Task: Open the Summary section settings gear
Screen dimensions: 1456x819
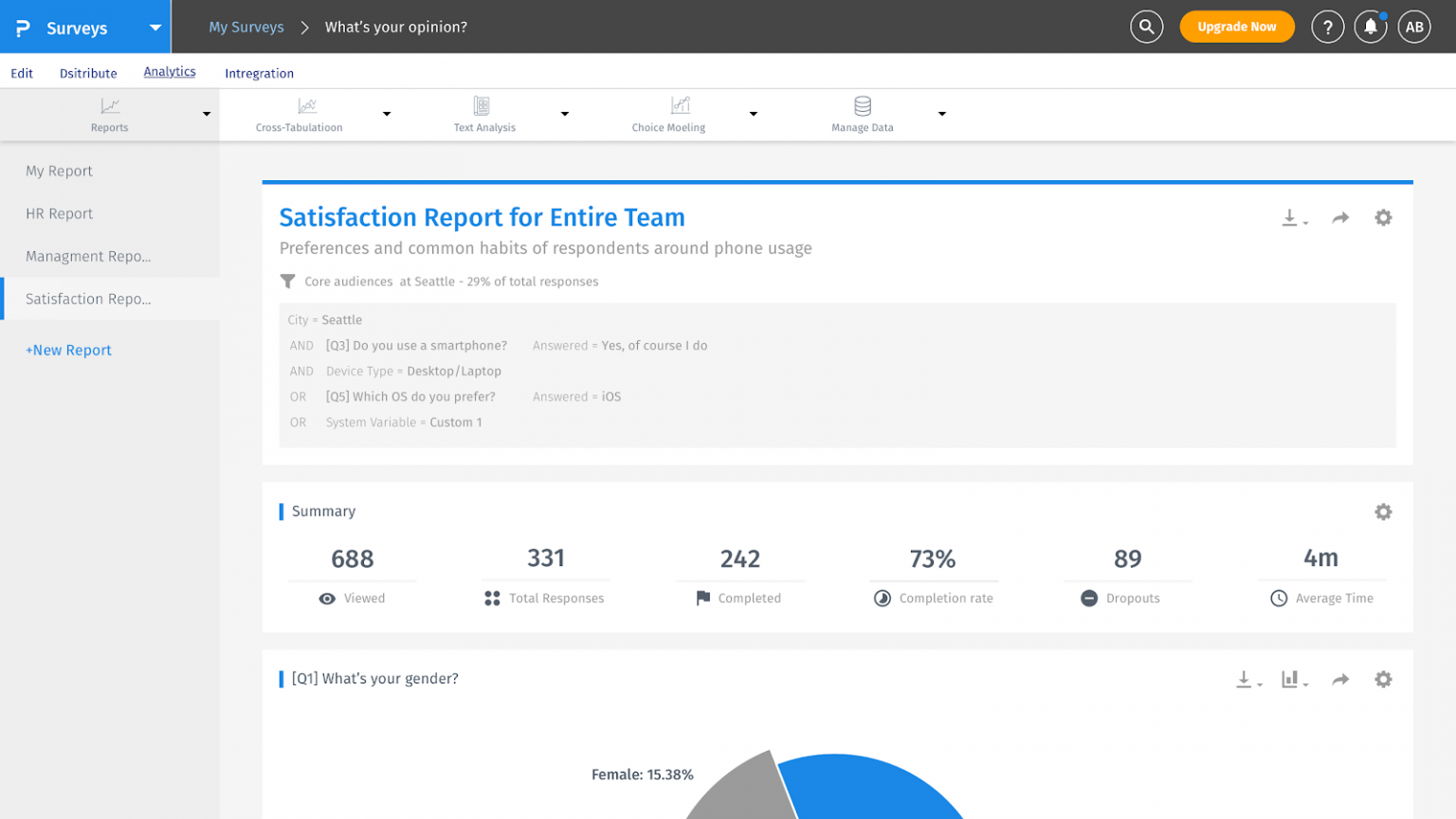Action: click(x=1383, y=512)
